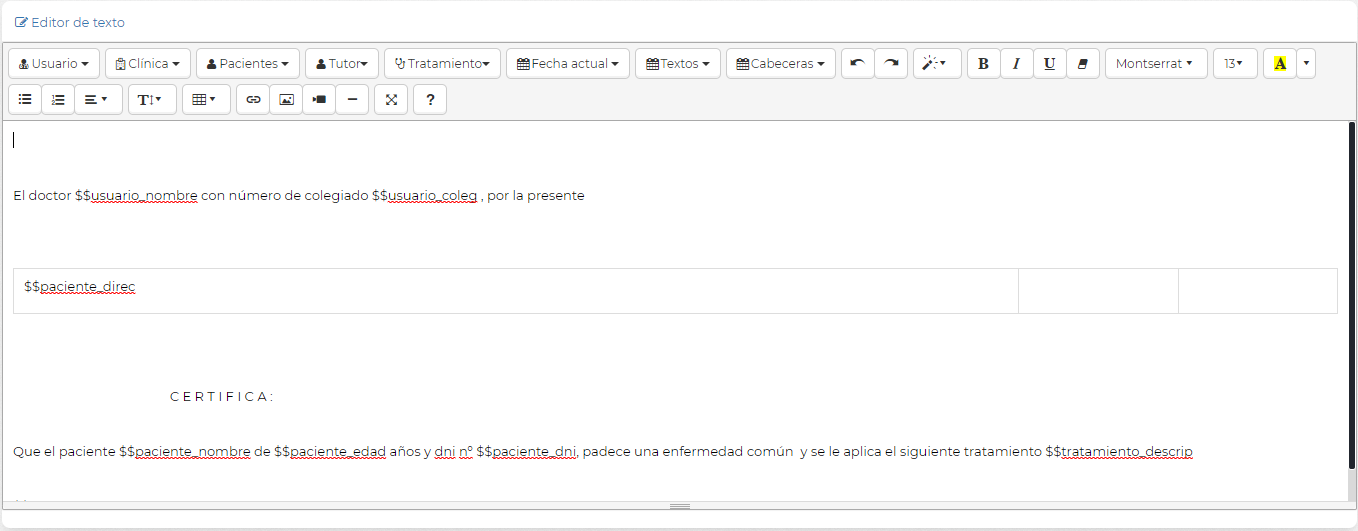Click the Editor de texto link

coord(70,22)
